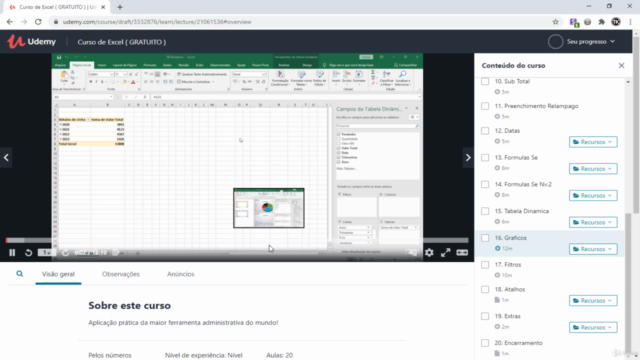Mark lecture 10. Sub Total complete
640x360 pixels.
[485, 82]
